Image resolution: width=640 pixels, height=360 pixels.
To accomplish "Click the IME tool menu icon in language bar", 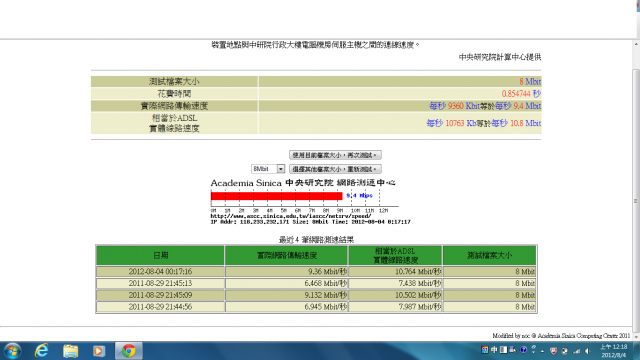I will point(513,350).
